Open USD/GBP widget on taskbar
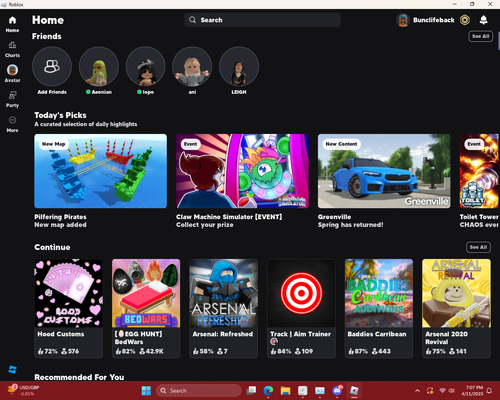 23,390
